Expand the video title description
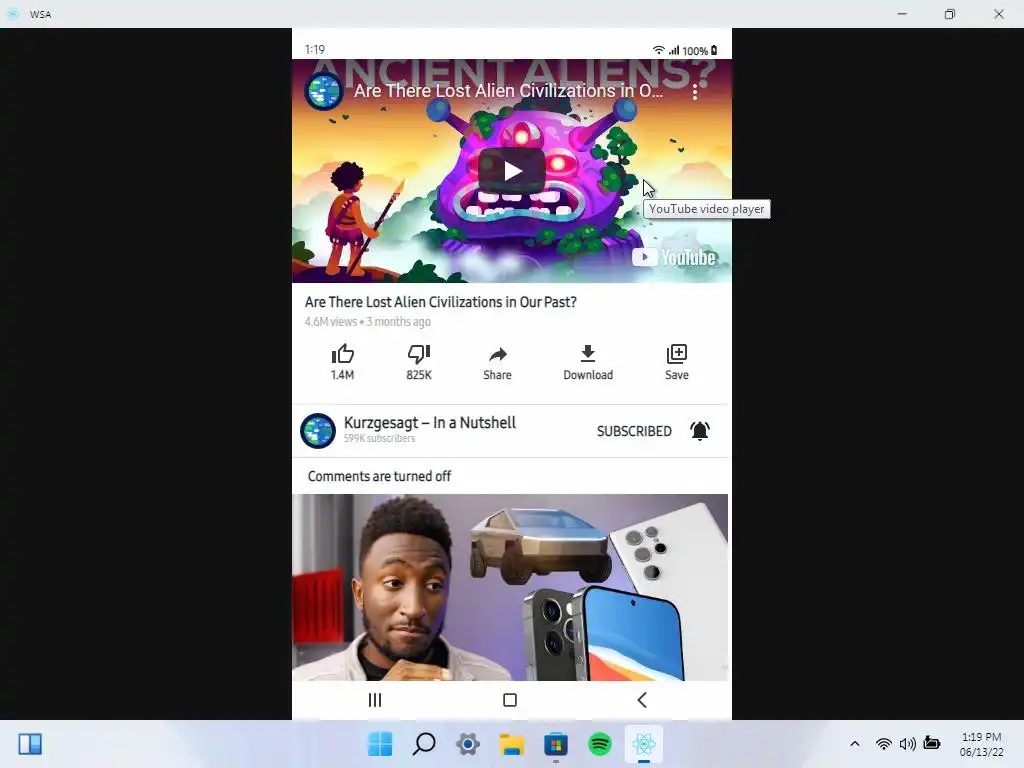Viewport: 1024px width, 768px height. tap(441, 302)
